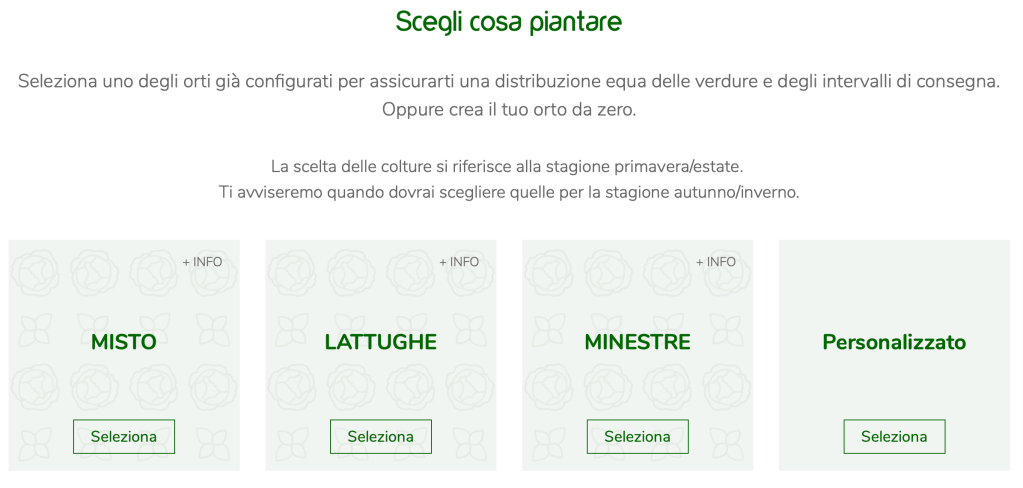This screenshot has width=1023, height=488.
Task: Select the Personalizzato option via Seleziona
Action: point(894,437)
